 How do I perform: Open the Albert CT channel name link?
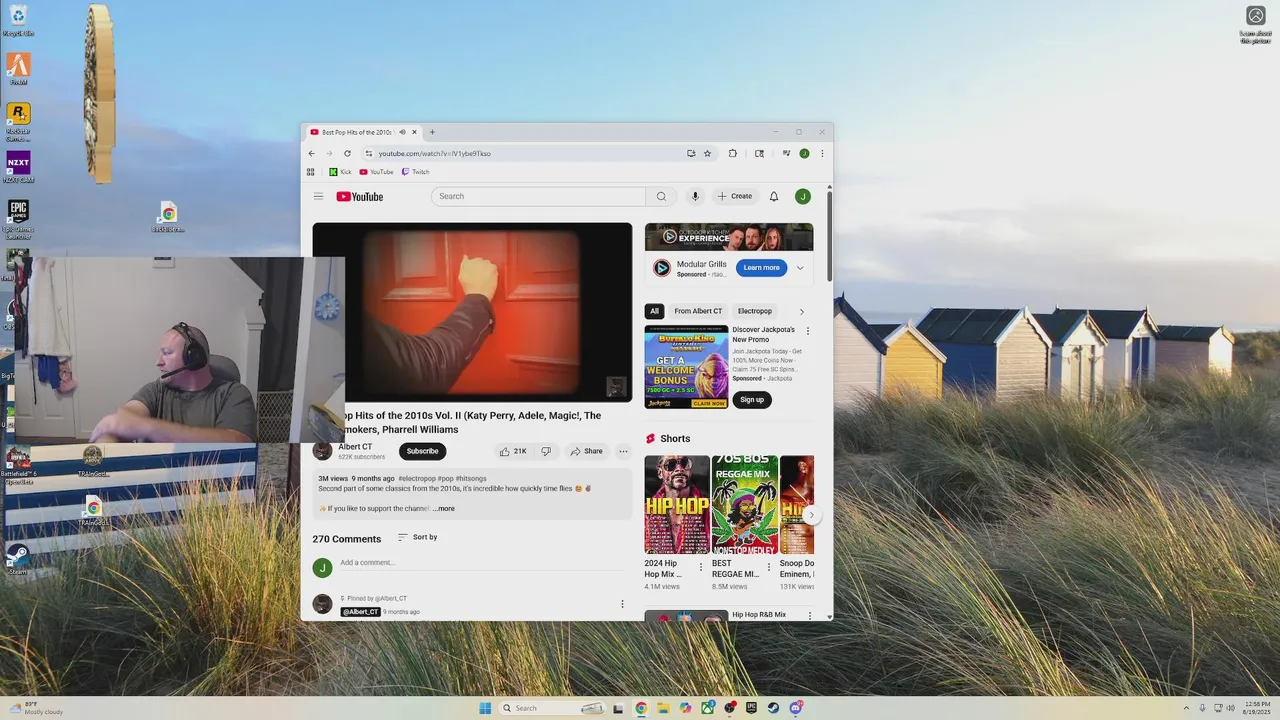click(355, 447)
